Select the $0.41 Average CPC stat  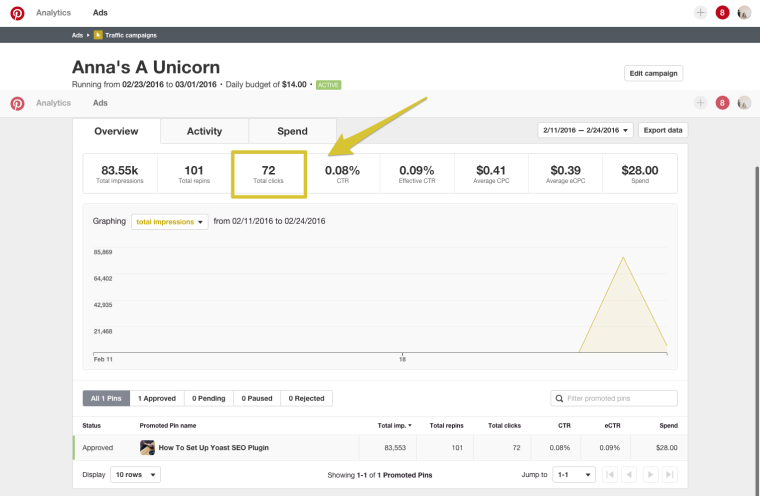[491, 174]
